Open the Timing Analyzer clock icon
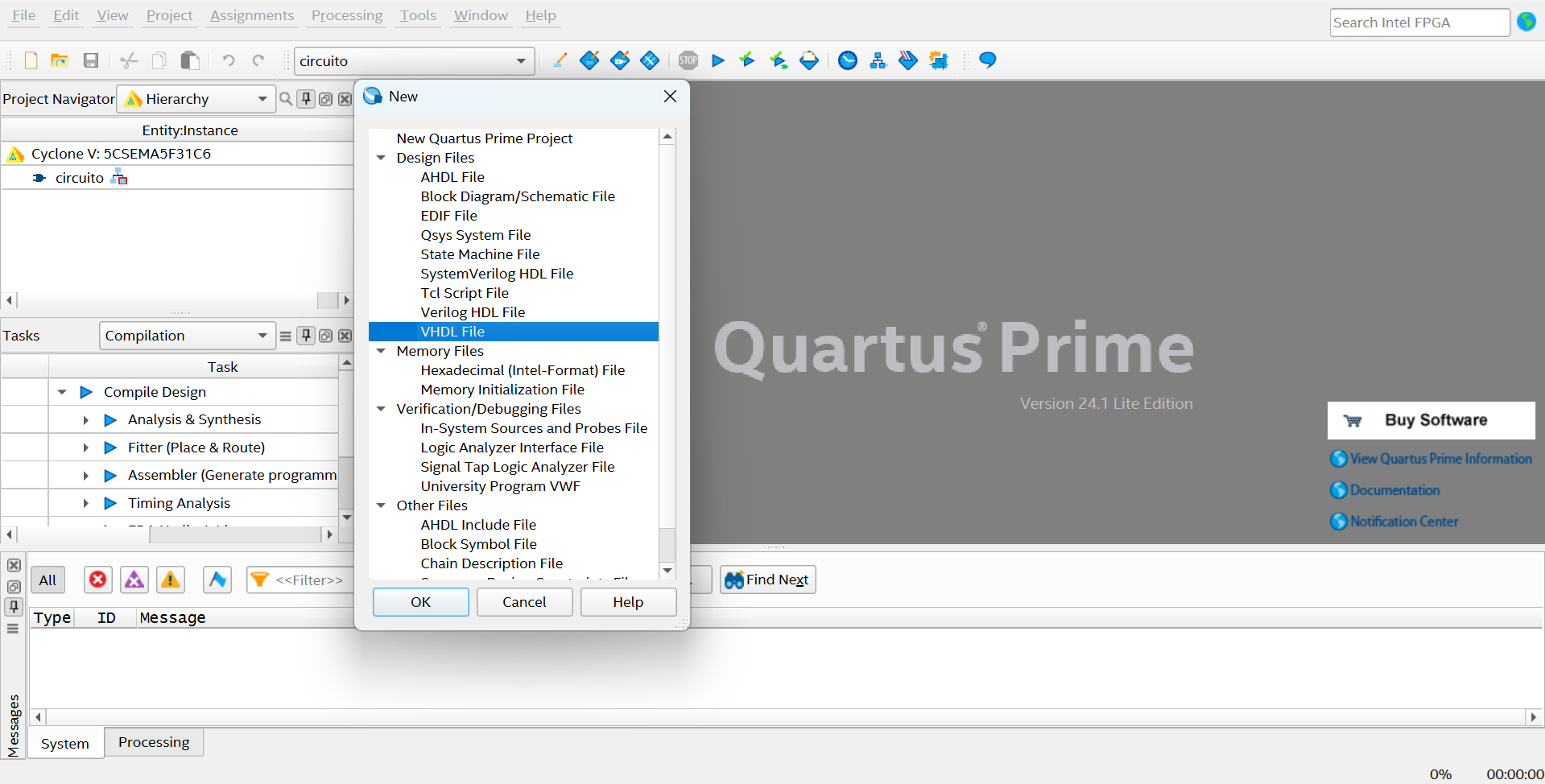1545x784 pixels. click(x=847, y=60)
